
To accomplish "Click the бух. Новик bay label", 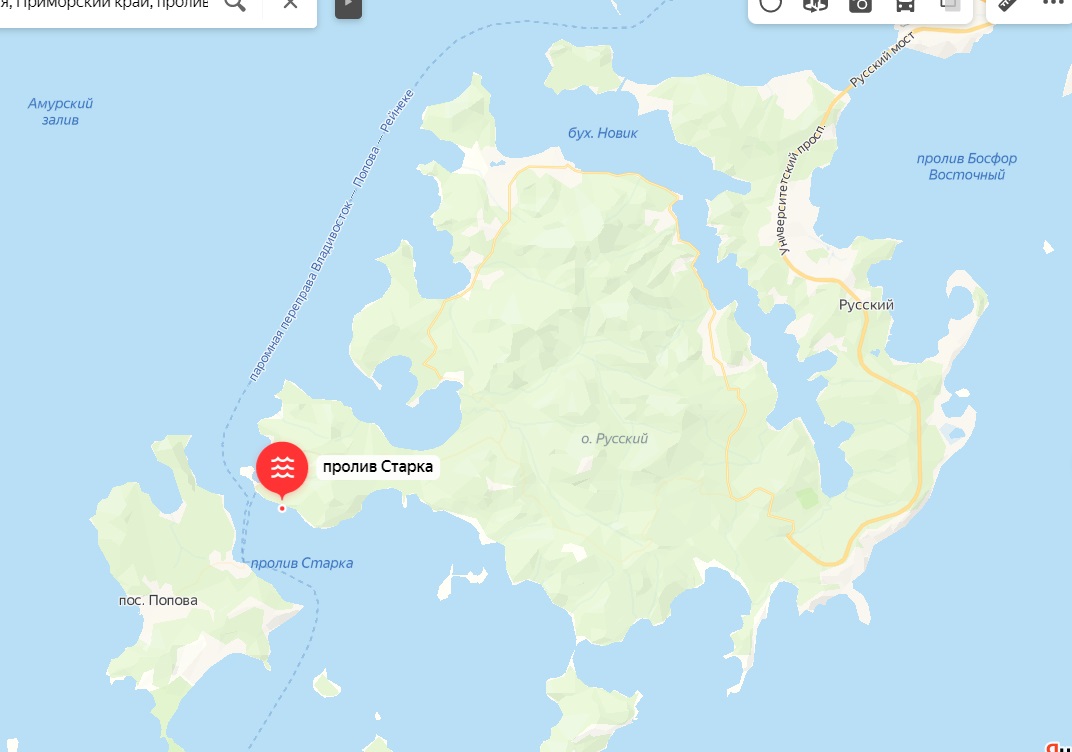I will click(x=602, y=133).
